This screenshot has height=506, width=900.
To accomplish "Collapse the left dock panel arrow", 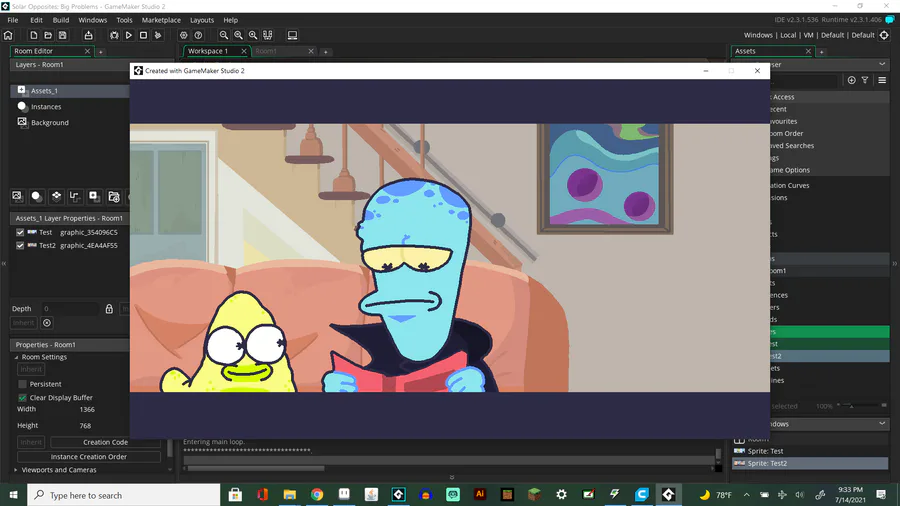I will coord(3,263).
